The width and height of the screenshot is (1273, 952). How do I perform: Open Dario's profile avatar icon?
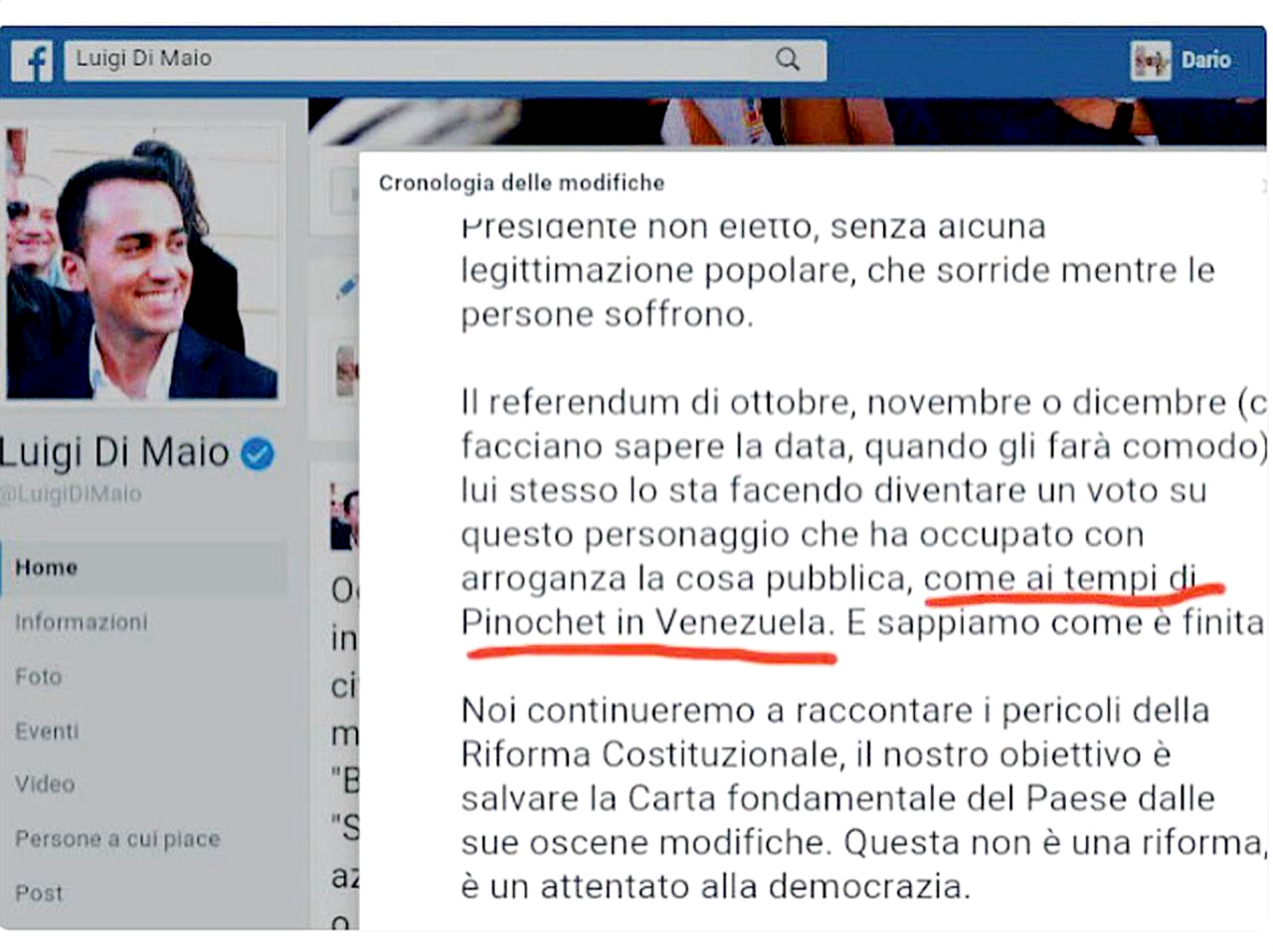[x=1151, y=61]
